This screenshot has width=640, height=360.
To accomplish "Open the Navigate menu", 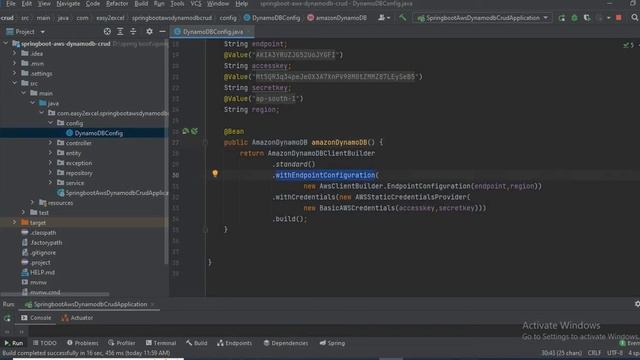I will (x=68, y=4).
